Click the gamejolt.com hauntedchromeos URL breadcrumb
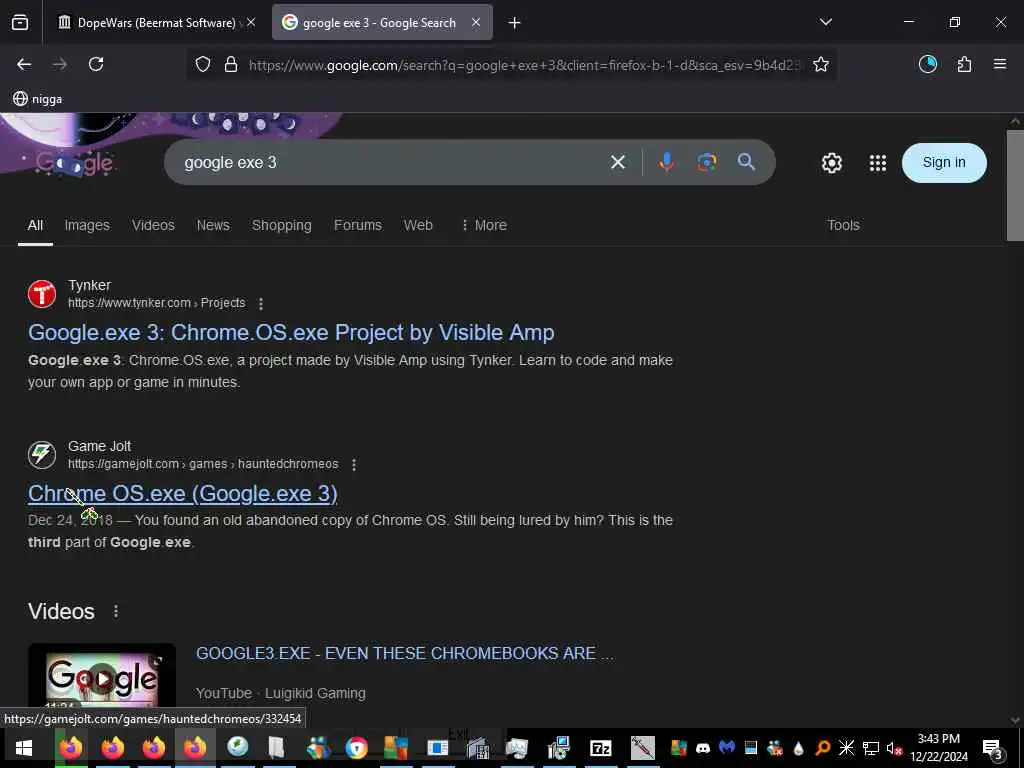Image resolution: width=1024 pixels, height=768 pixels. pos(203,464)
